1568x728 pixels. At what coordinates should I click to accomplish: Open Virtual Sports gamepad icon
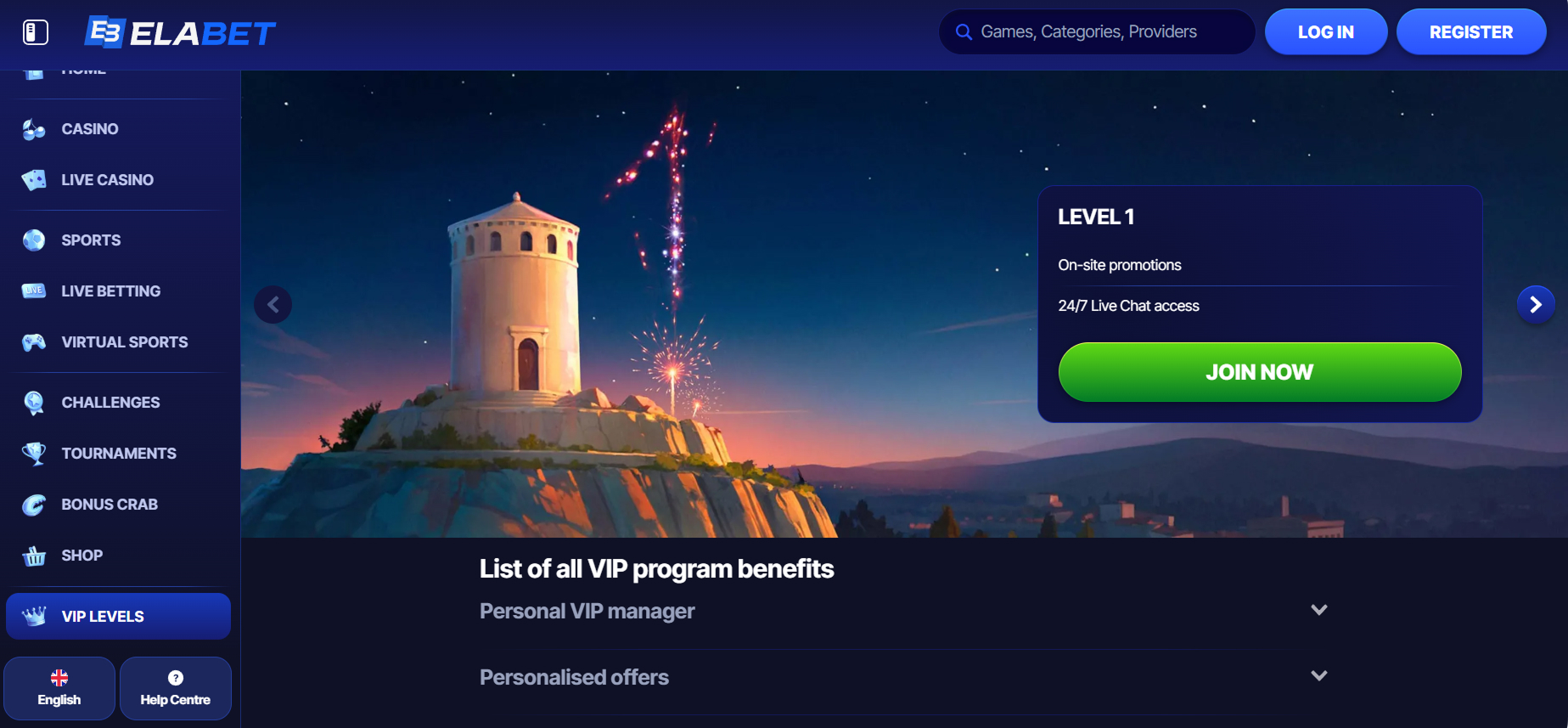(34, 342)
